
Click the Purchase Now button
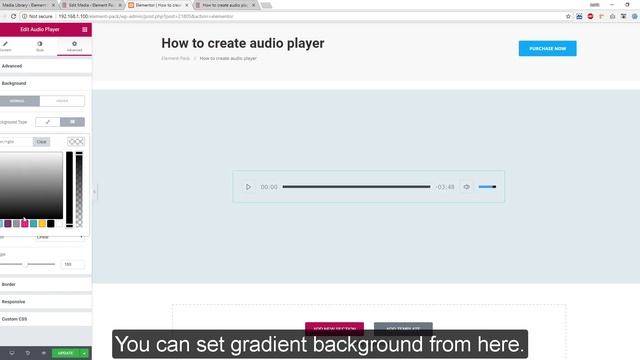click(x=547, y=49)
